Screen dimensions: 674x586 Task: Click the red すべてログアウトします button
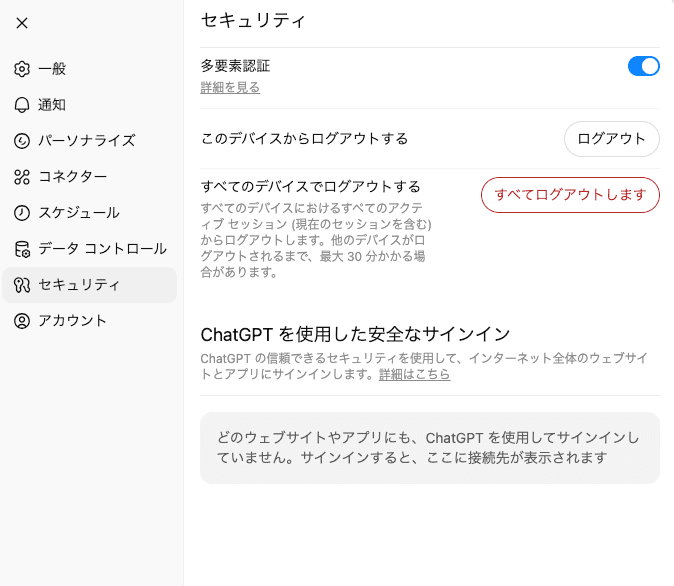570,195
